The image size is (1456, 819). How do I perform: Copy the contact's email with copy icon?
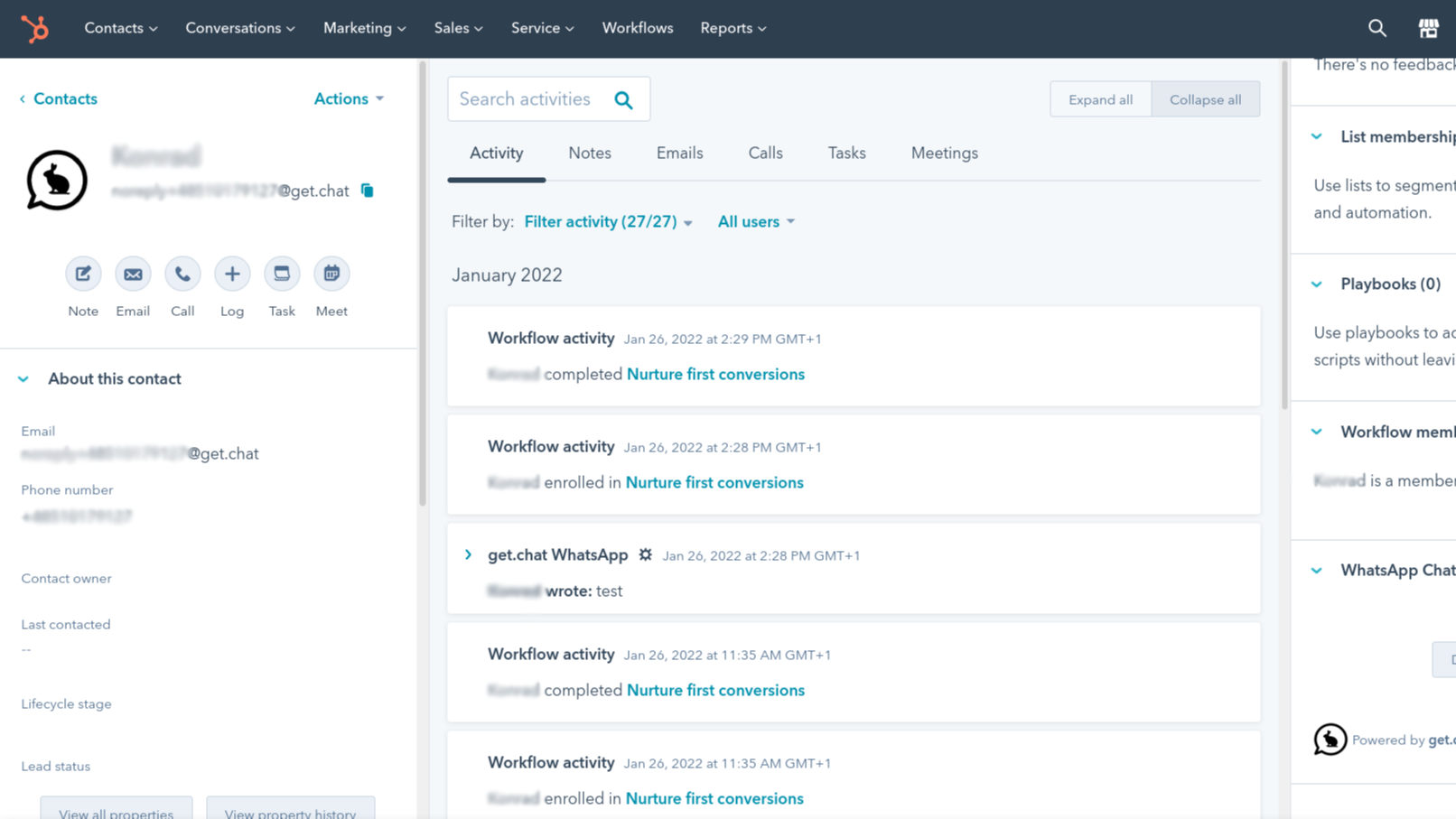[367, 191]
